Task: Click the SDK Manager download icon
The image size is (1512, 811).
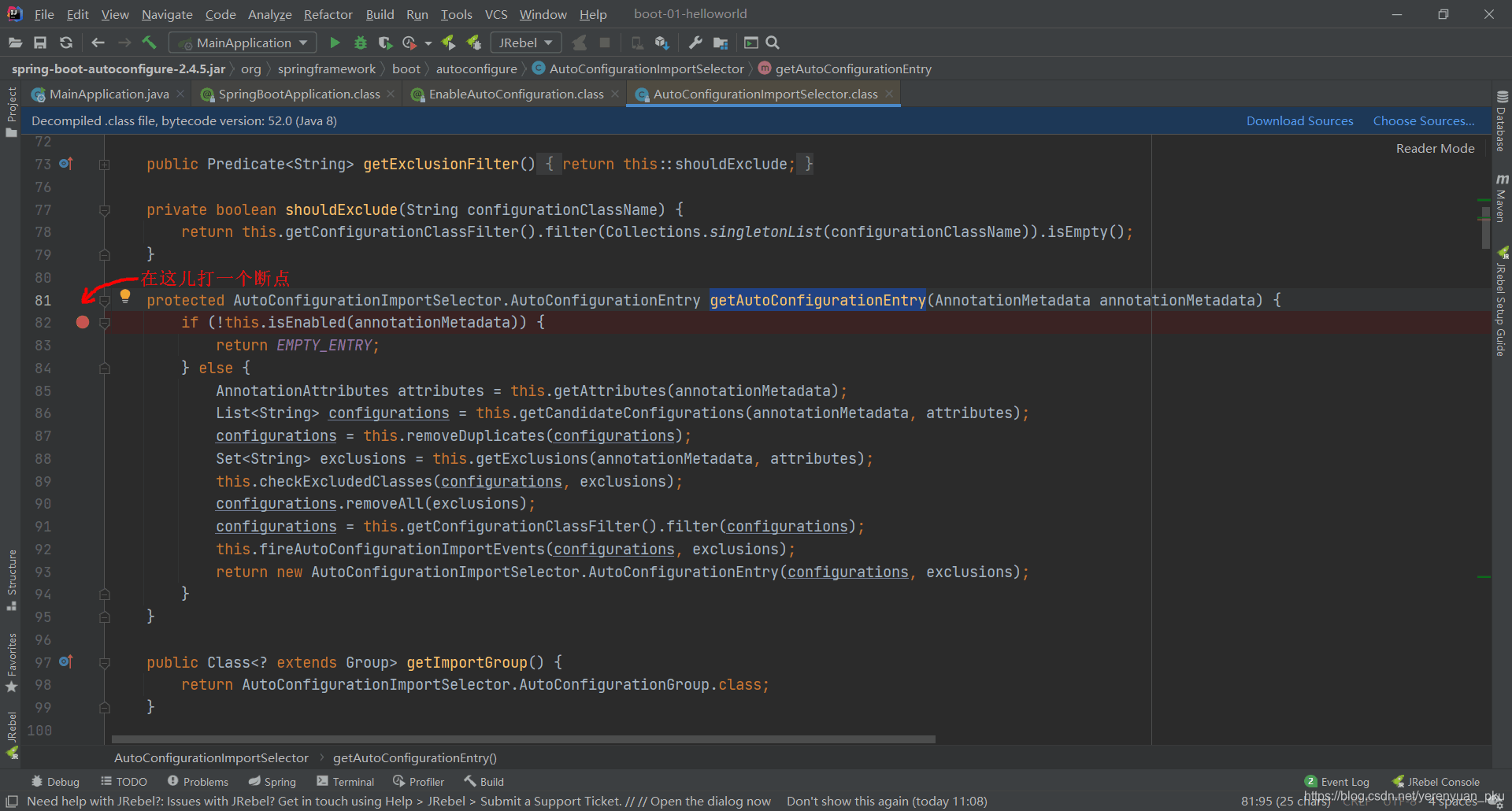Action: click(662, 43)
